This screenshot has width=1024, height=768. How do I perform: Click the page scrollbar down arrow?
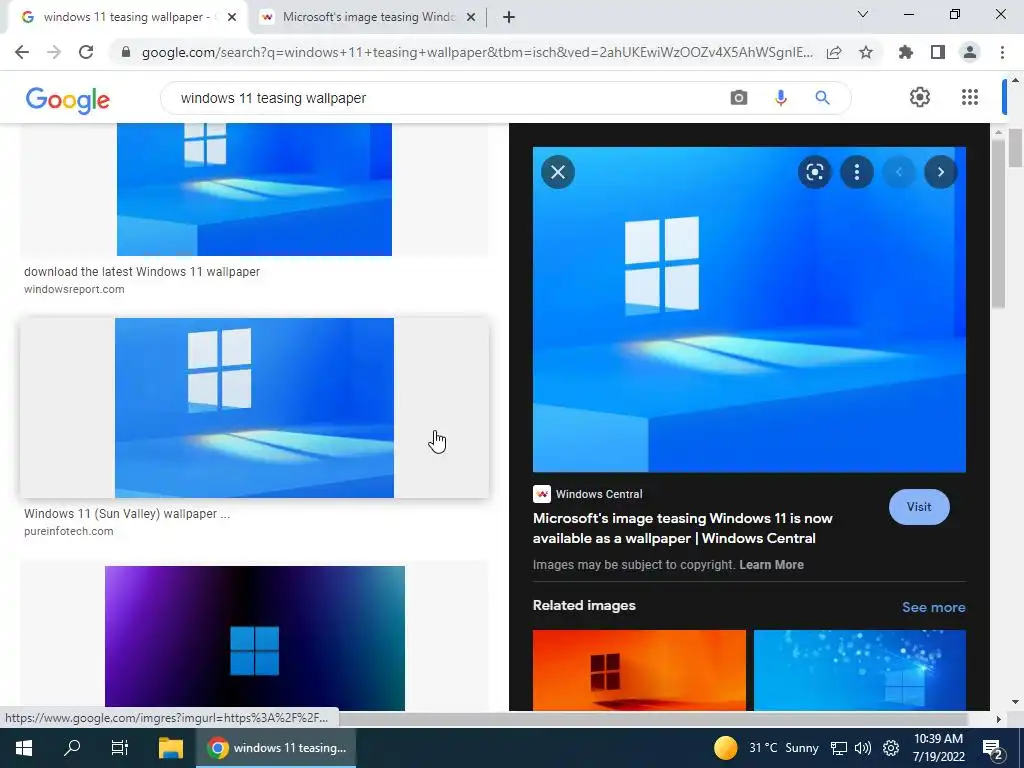click(x=1015, y=702)
